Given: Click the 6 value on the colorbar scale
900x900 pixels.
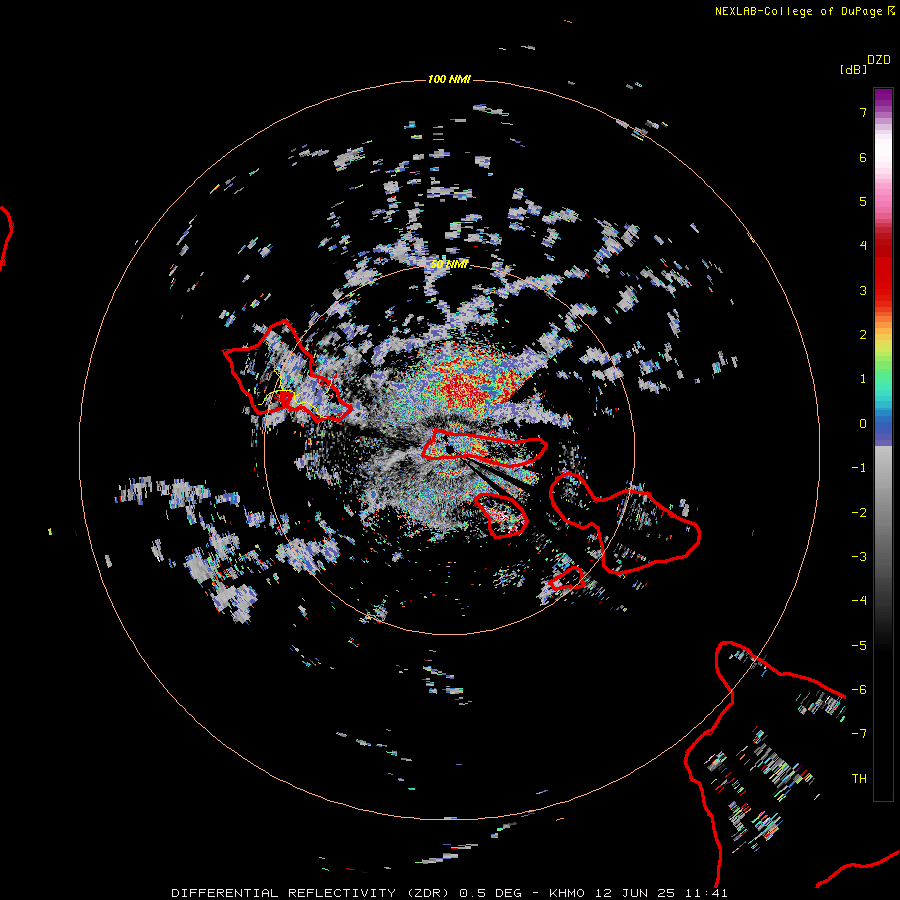Looking at the screenshot, I should 863,157.
